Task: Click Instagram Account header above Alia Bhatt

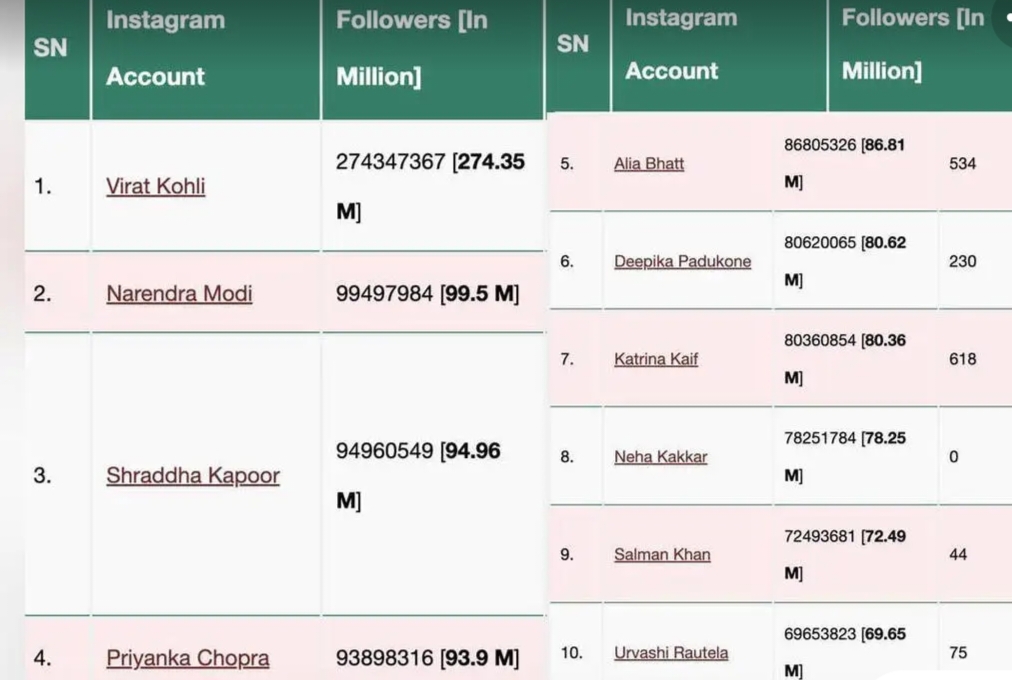Action: (680, 44)
